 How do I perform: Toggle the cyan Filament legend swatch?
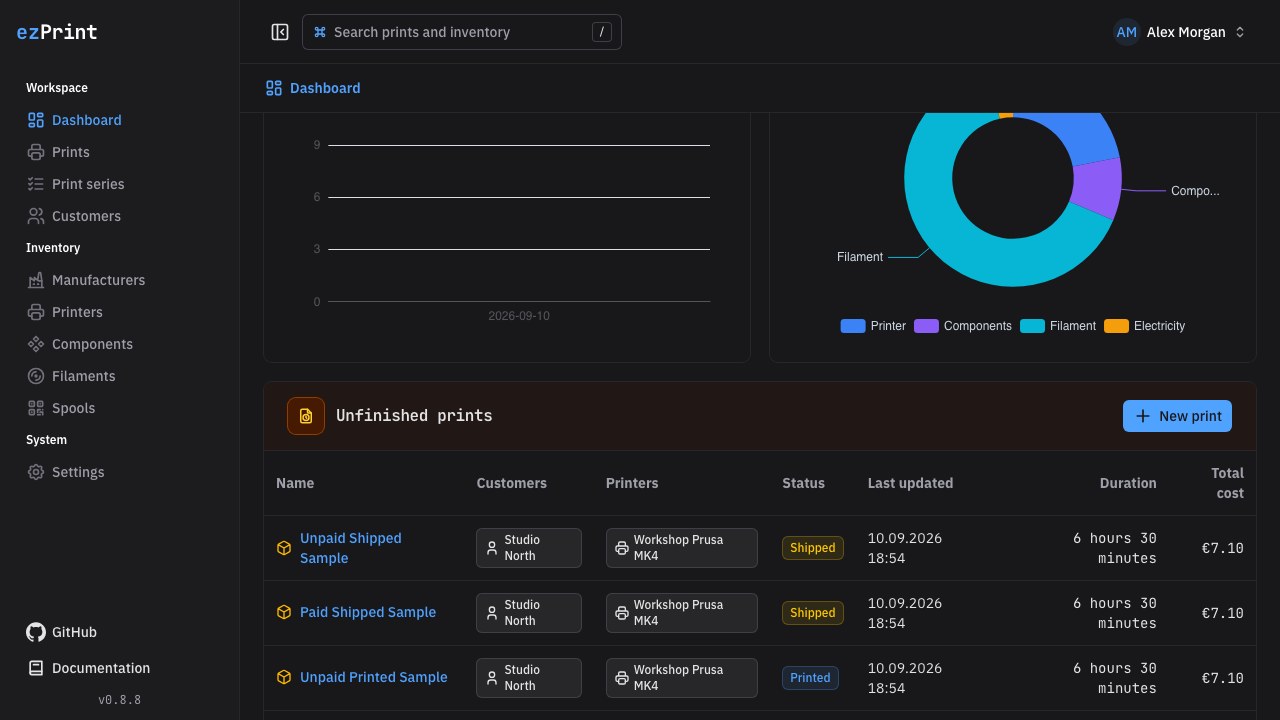coord(1033,326)
